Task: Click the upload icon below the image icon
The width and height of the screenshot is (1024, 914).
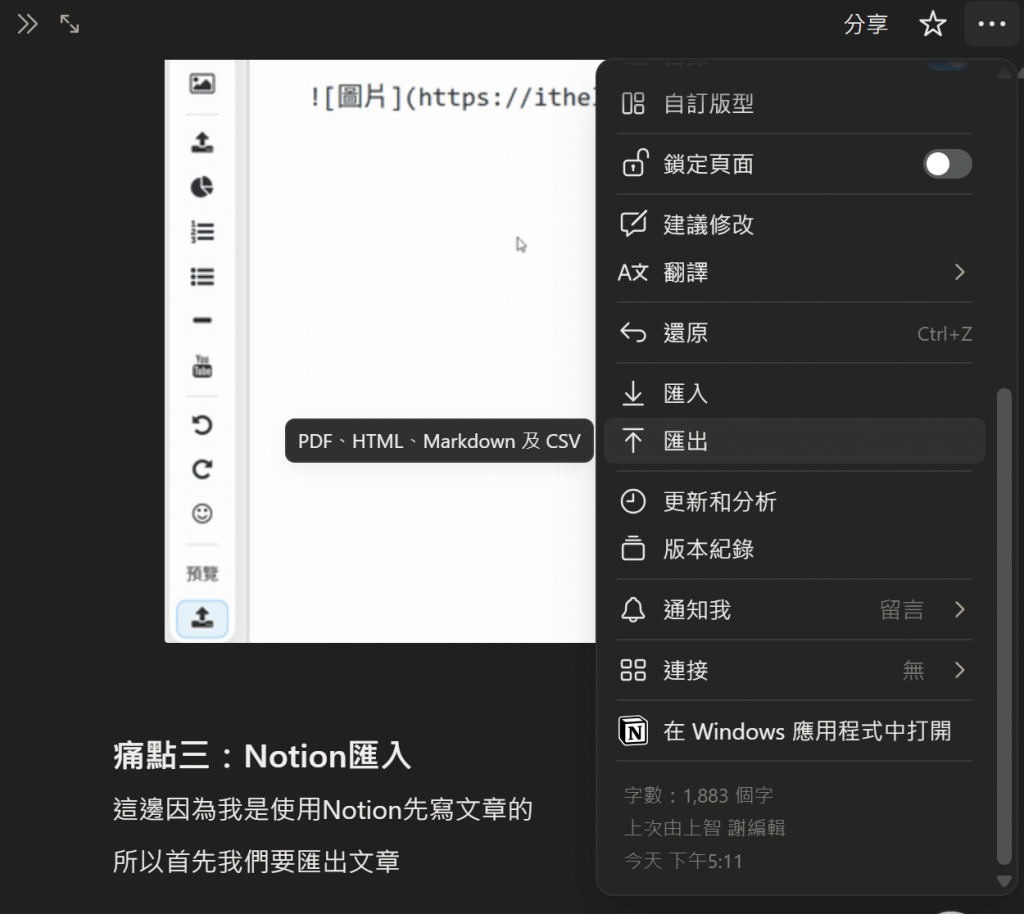Action: coord(202,142)
